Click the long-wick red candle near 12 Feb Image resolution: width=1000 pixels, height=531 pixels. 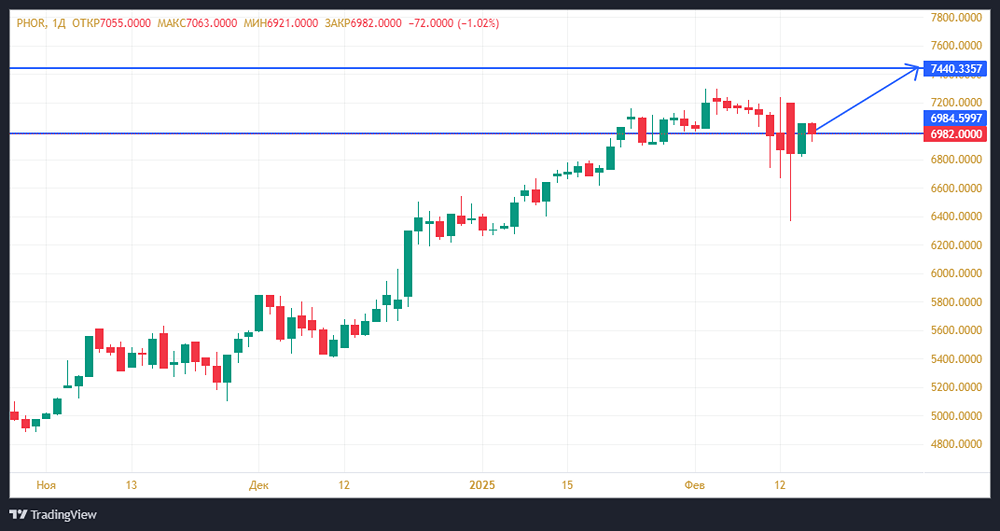790,140
